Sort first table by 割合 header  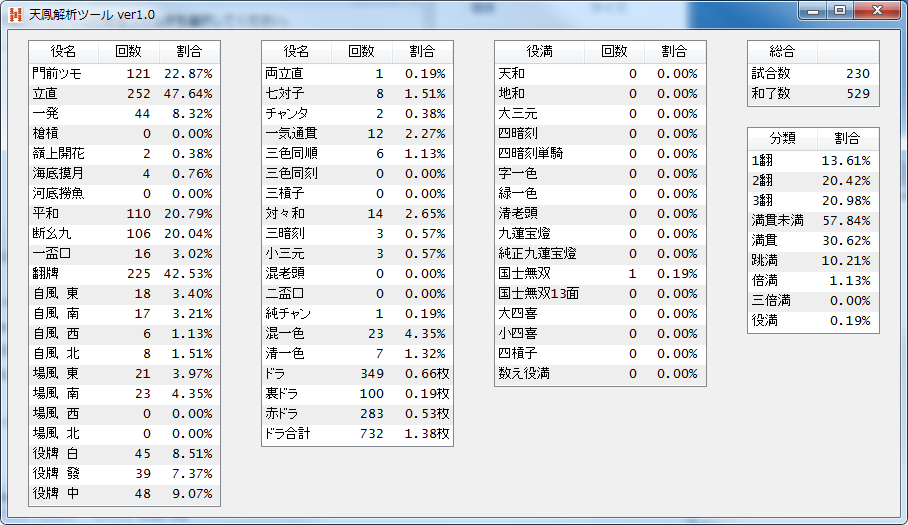[189, 52]
